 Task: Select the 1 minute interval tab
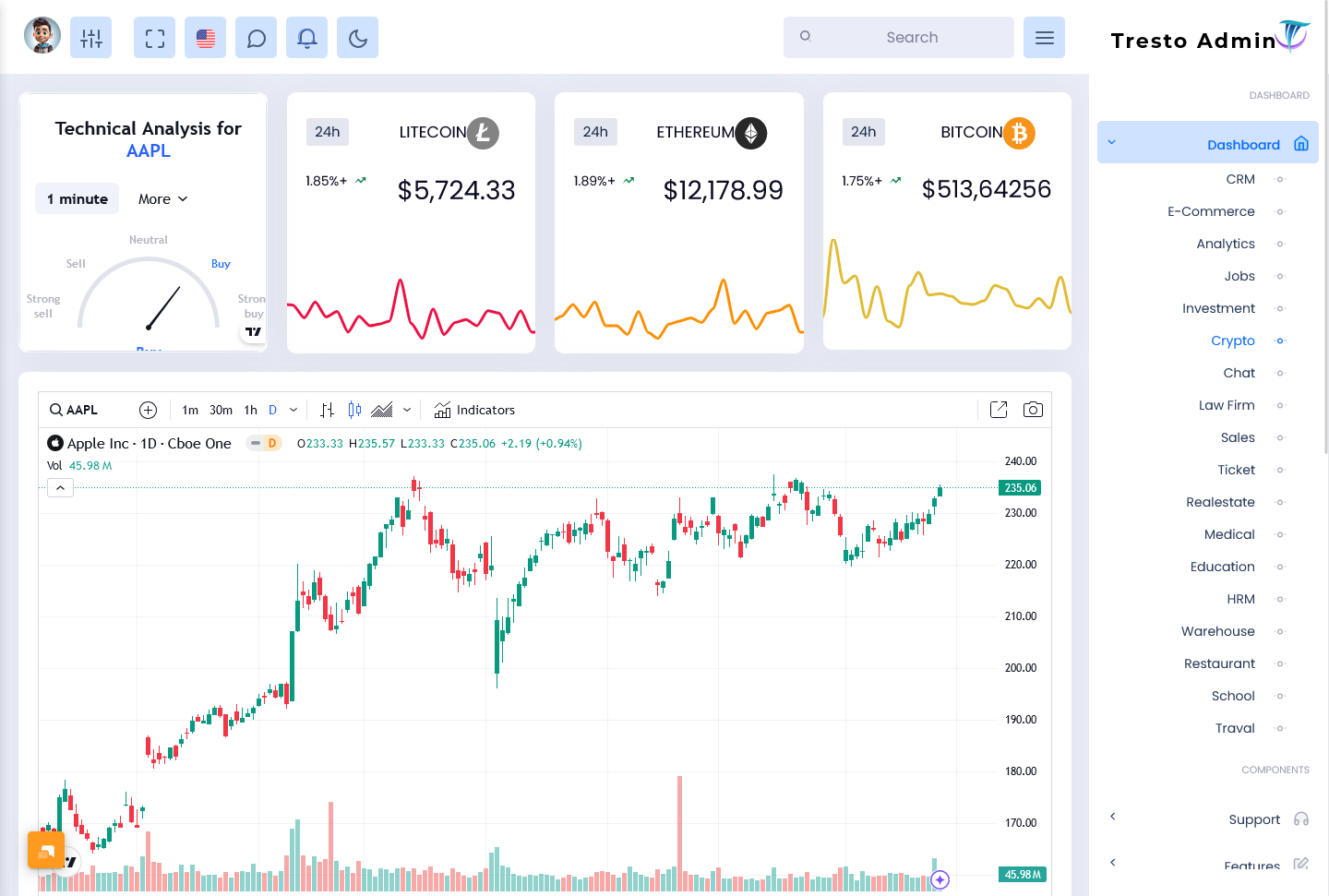[78, 198]
